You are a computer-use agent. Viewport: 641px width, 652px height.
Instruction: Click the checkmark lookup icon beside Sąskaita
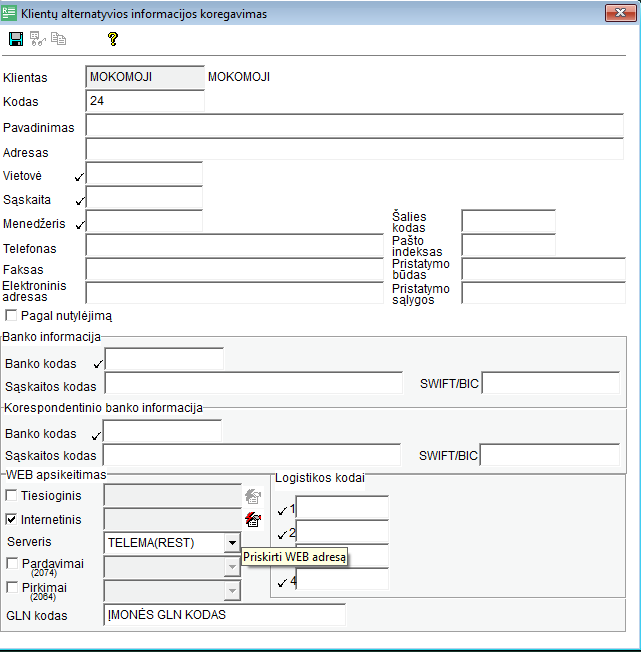pyautogui.click(x=79, y=201)
